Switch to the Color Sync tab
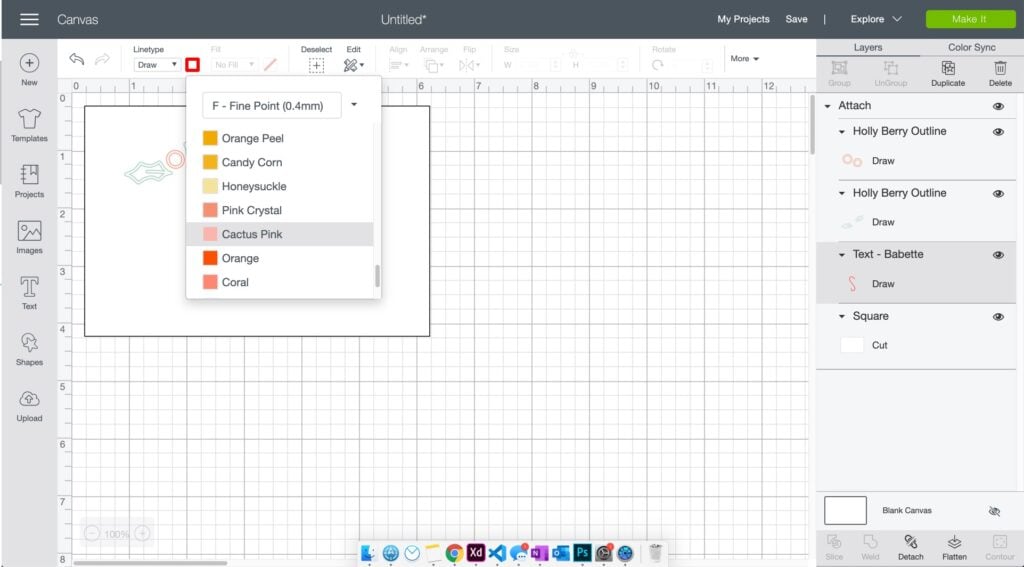The image size is (1024, 567). [972, 47]
